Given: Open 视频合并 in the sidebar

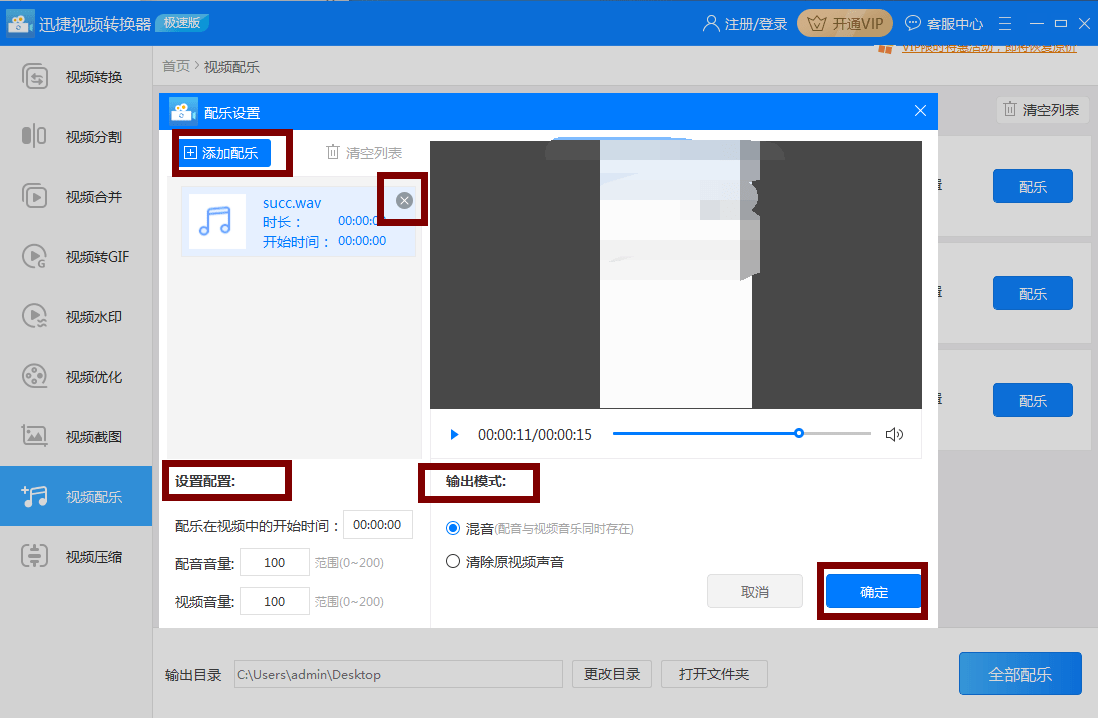Looking at the screenshot, I should [x=76, y=197].
